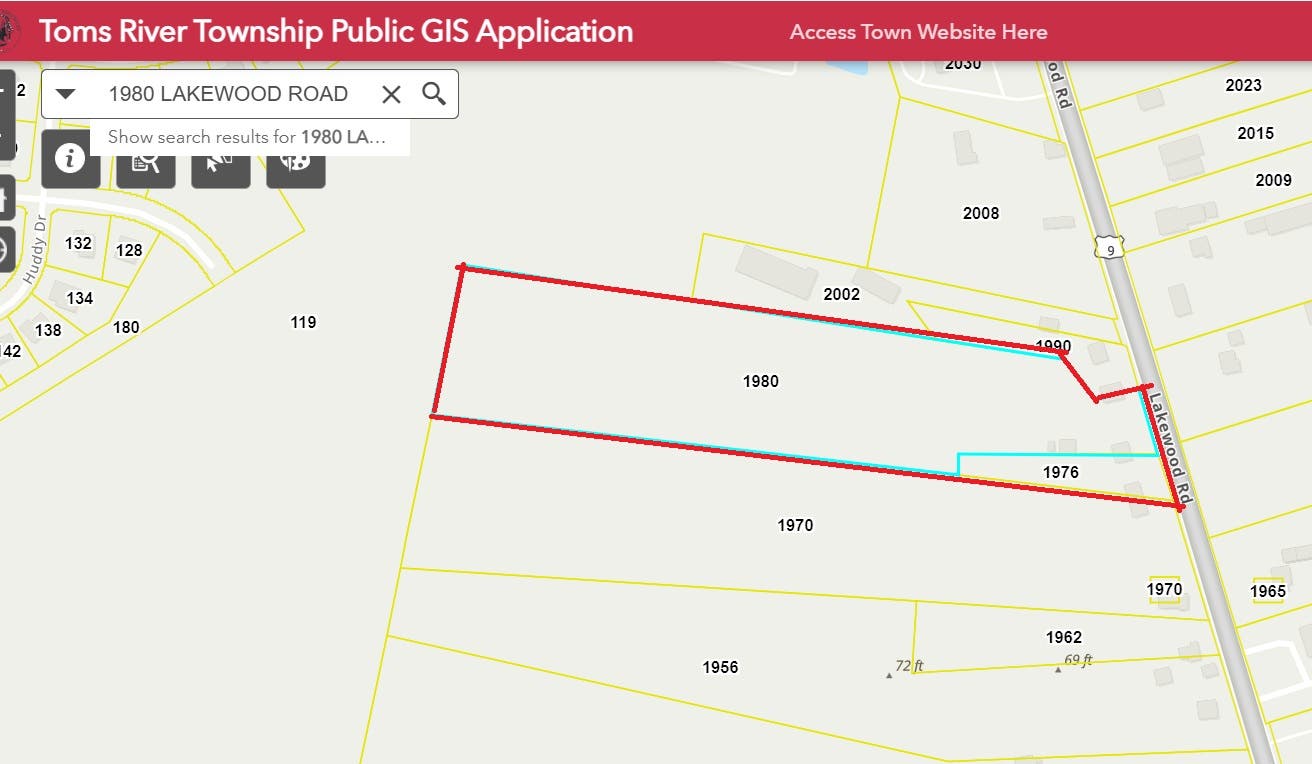
Task: Click the magnifier search icon
Action: tap(434, 94)
